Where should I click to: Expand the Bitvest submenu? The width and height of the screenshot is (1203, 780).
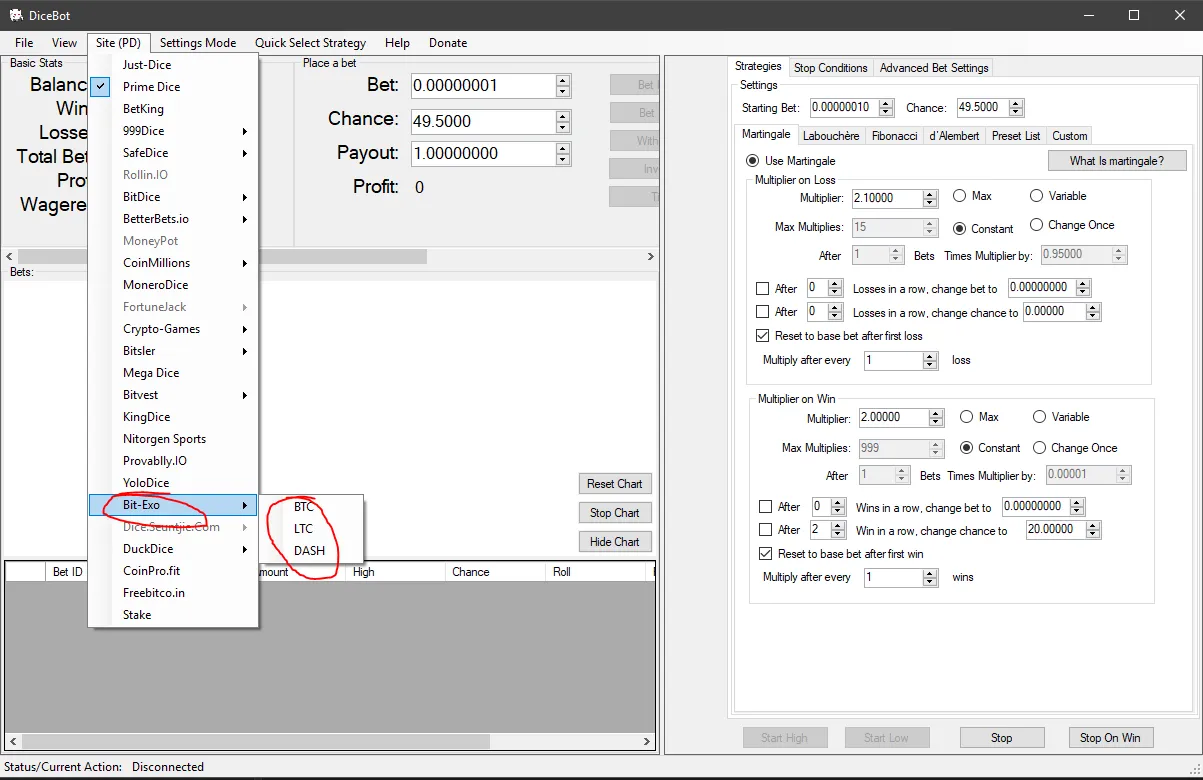click(x=173, y=395)
